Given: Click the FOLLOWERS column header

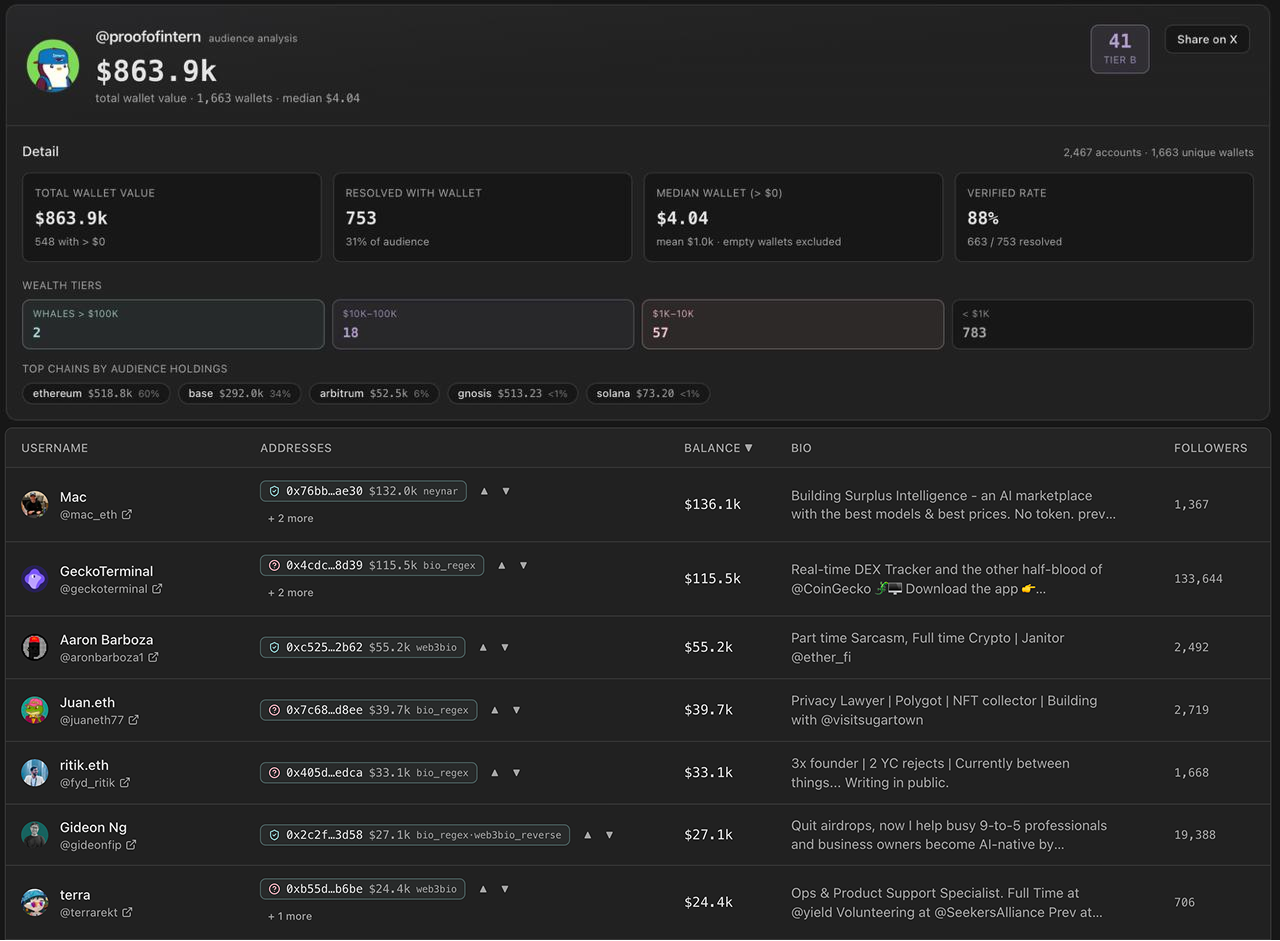Looking at the screenshot, I should pos(1211,448).
